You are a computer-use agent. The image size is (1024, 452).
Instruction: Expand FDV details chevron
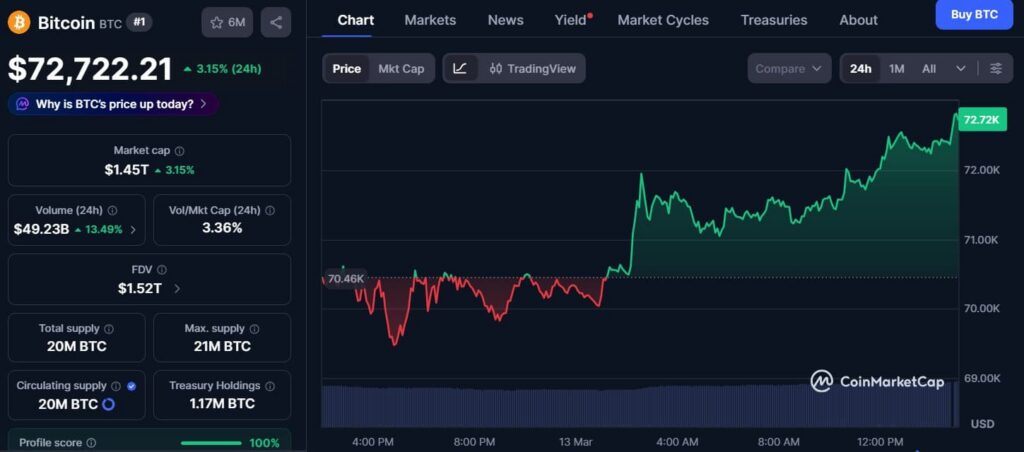coord(177,289)
